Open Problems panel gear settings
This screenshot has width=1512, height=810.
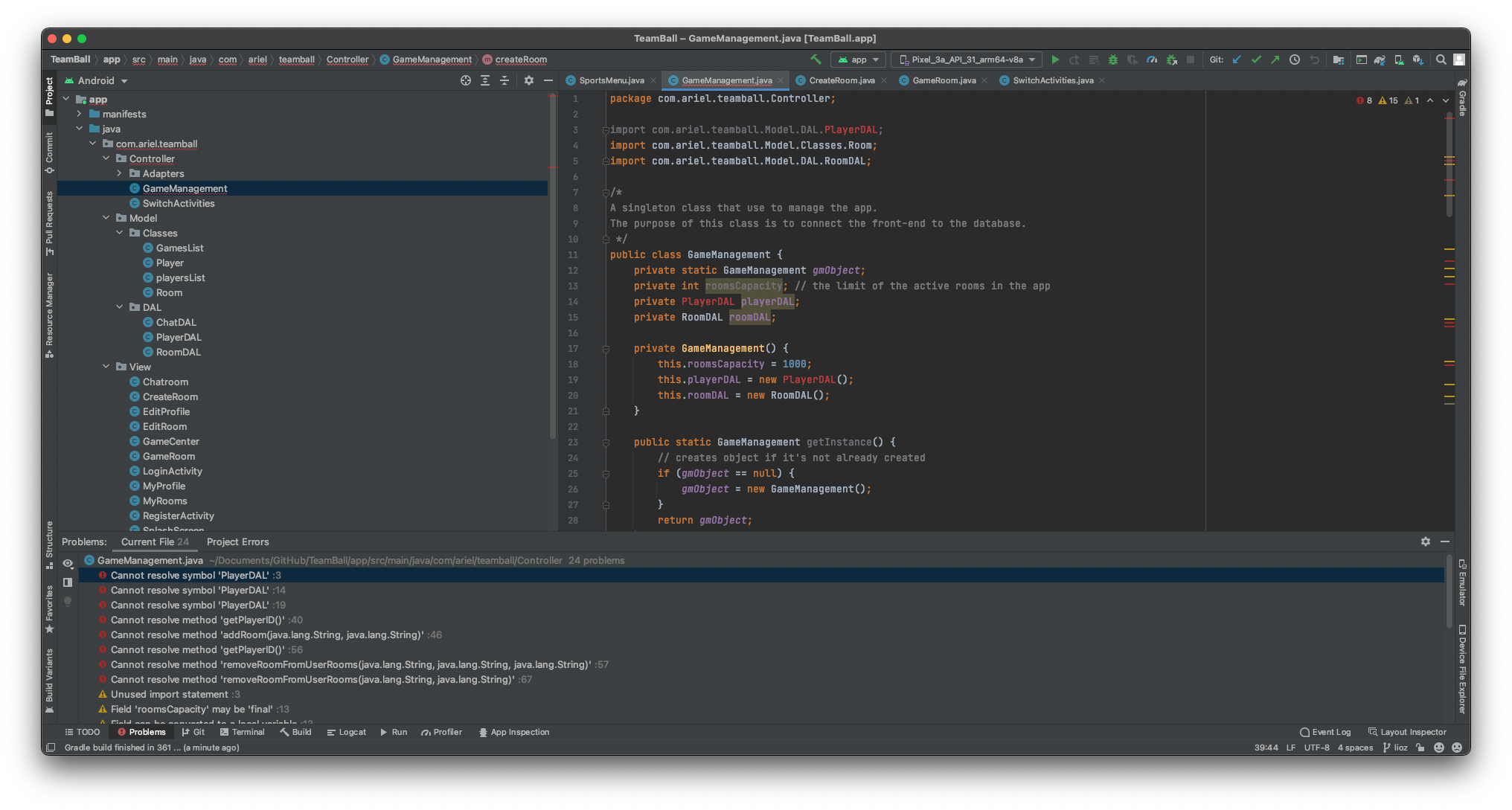[1426, 541]
